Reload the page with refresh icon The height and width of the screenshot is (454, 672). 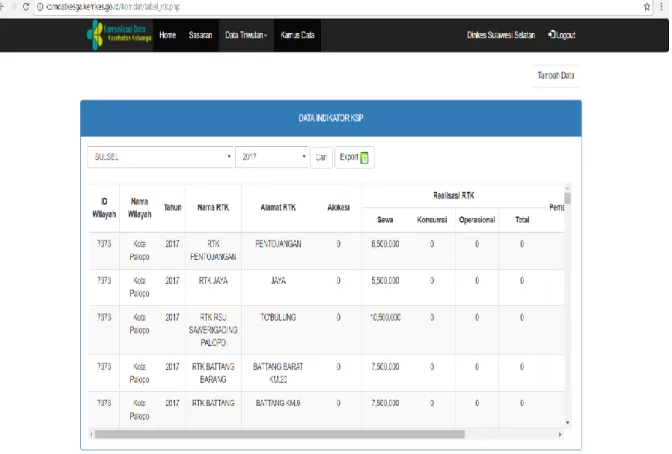point(26,7)
